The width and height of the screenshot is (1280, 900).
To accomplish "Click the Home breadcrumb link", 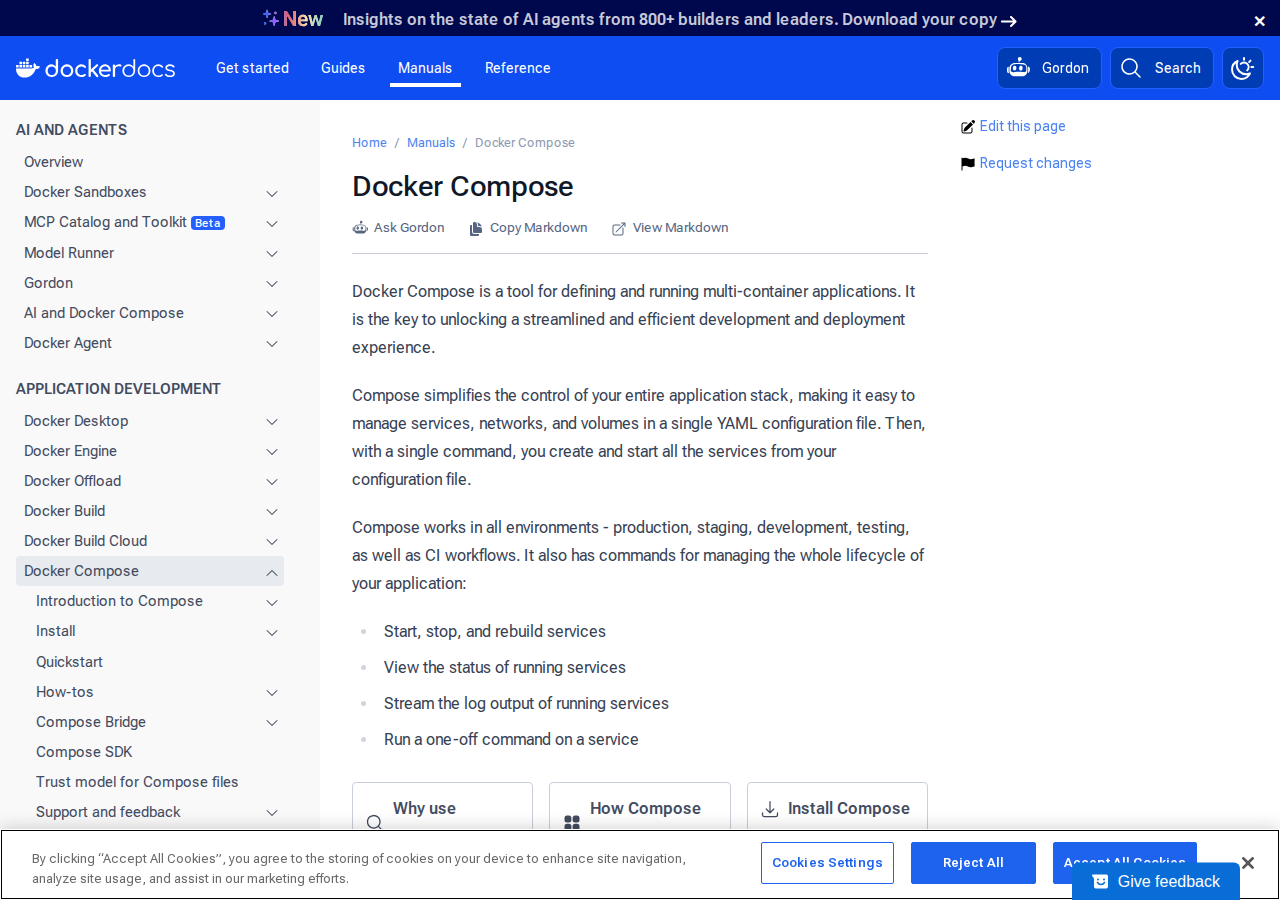I will [x=369, y=143].
